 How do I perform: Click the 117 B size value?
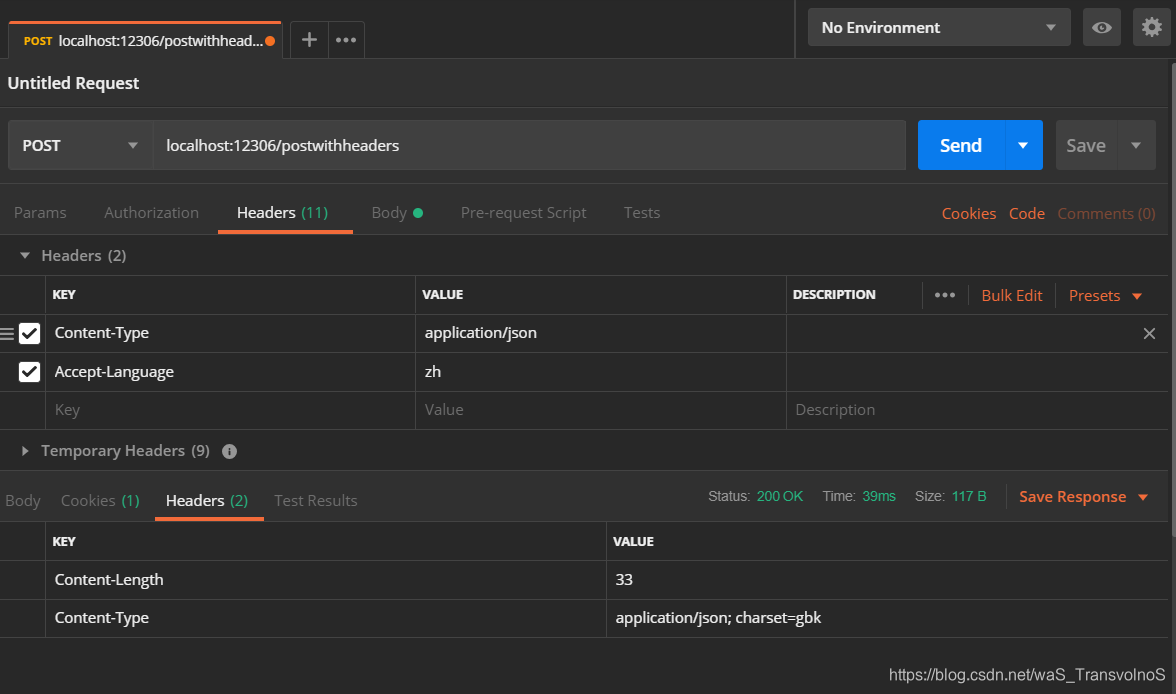(x=969, y=497)
